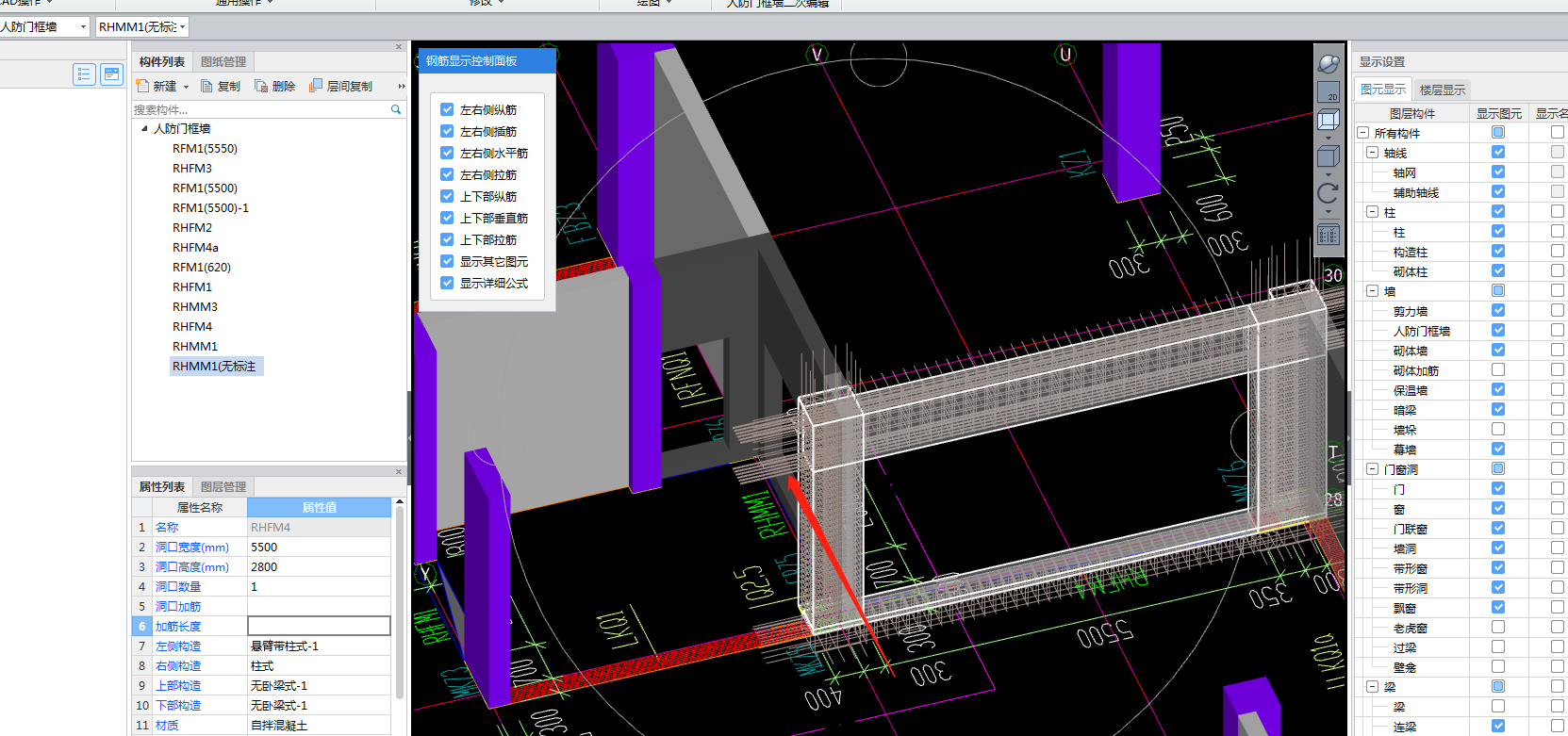
Task: Select component RHFM3 in the list
Action: pos(192,168)
